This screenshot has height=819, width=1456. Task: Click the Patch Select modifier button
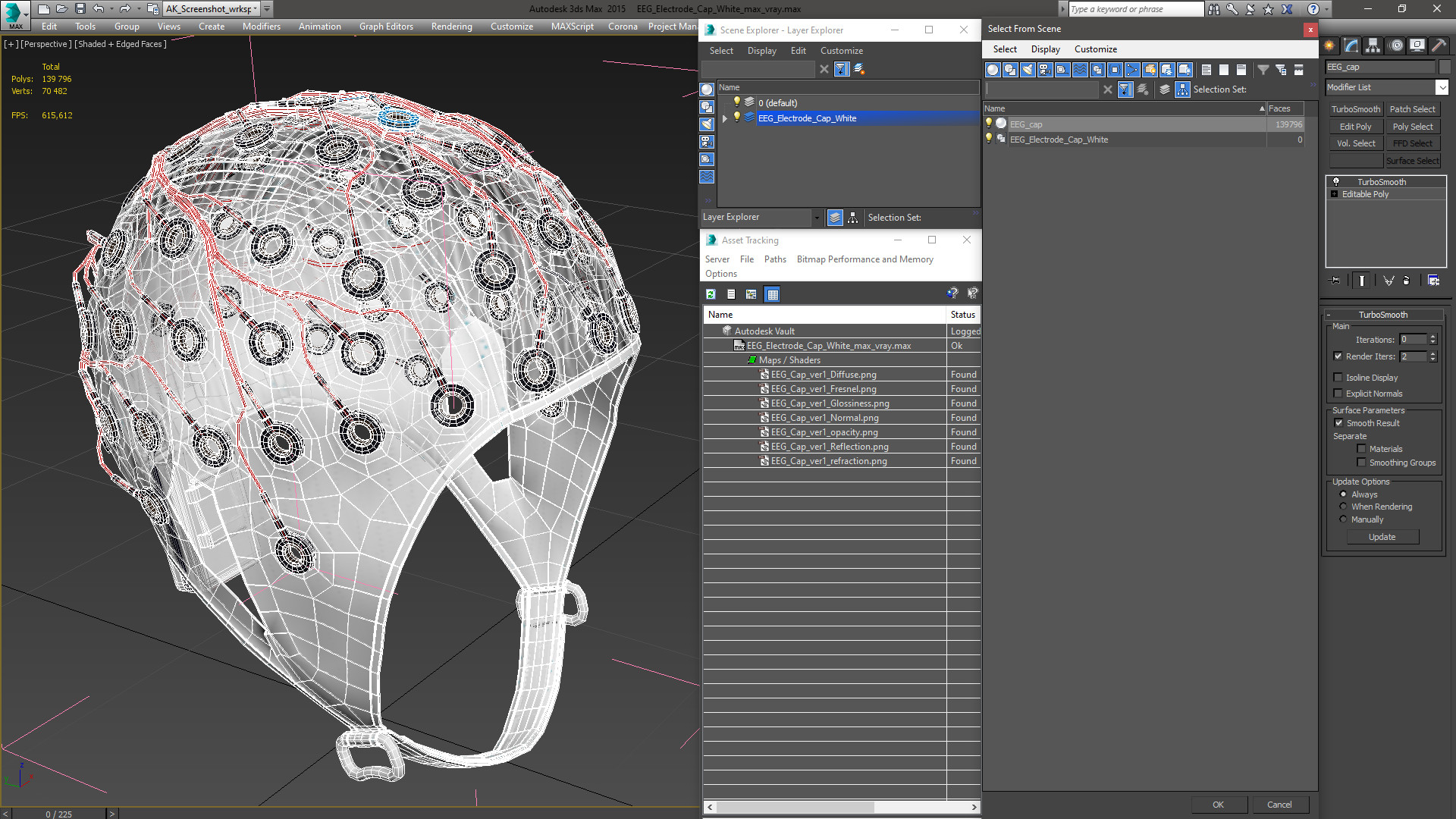tap(1412, 109)
